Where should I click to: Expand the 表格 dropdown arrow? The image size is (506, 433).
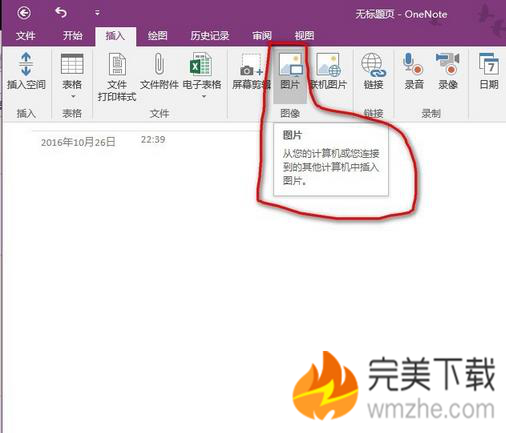(x=73, y=97)
